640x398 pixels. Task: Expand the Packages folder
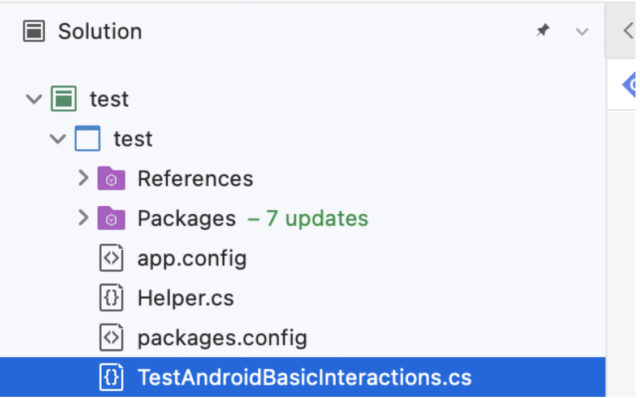tap(83, 218)
